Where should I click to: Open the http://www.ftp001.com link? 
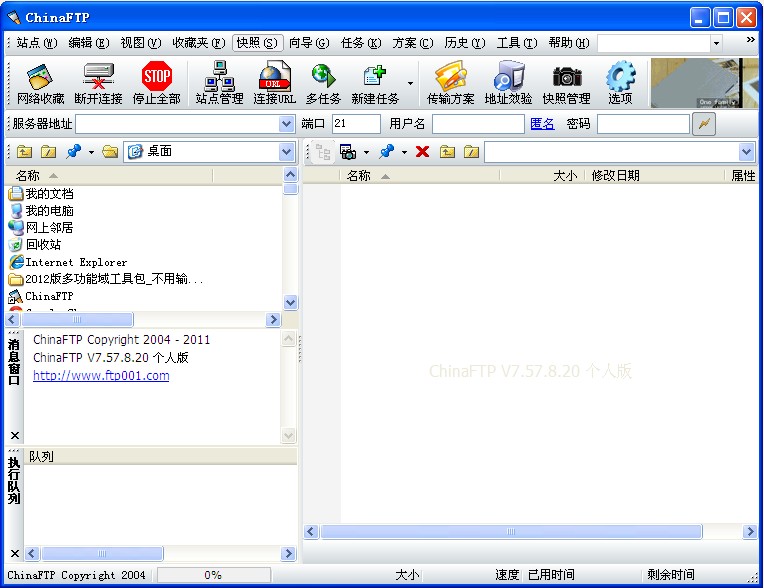point(101,376)
